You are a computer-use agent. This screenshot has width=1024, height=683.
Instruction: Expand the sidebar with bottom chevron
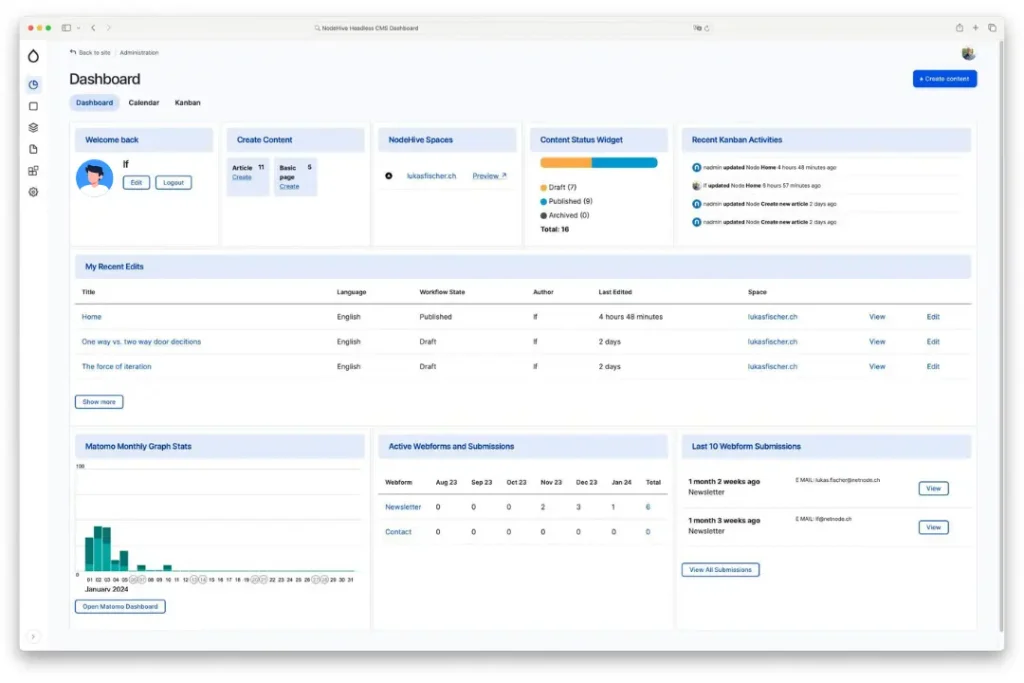tap(33, 636)
